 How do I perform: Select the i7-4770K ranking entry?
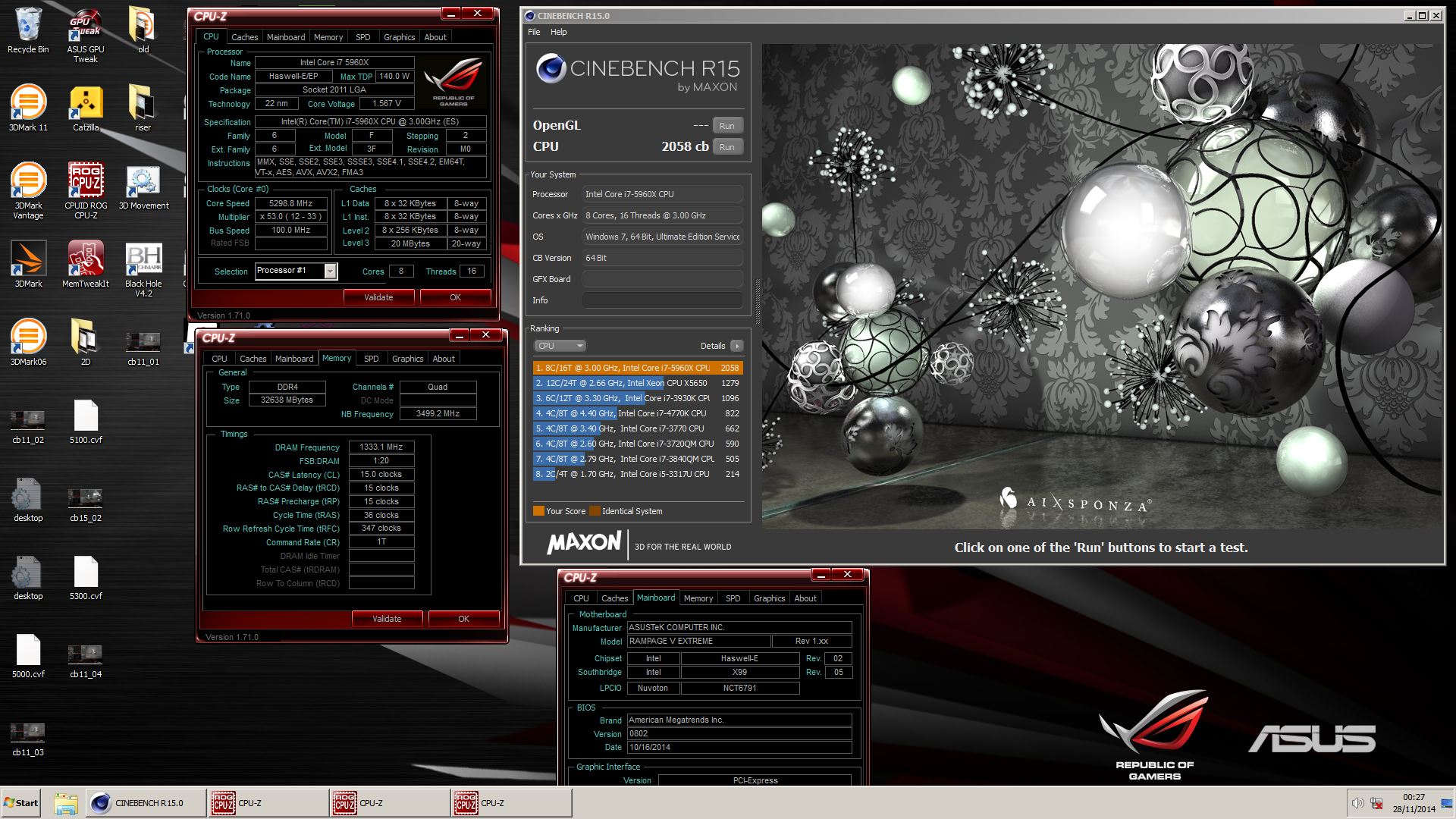pyautogui.click(x=637, y=413)
